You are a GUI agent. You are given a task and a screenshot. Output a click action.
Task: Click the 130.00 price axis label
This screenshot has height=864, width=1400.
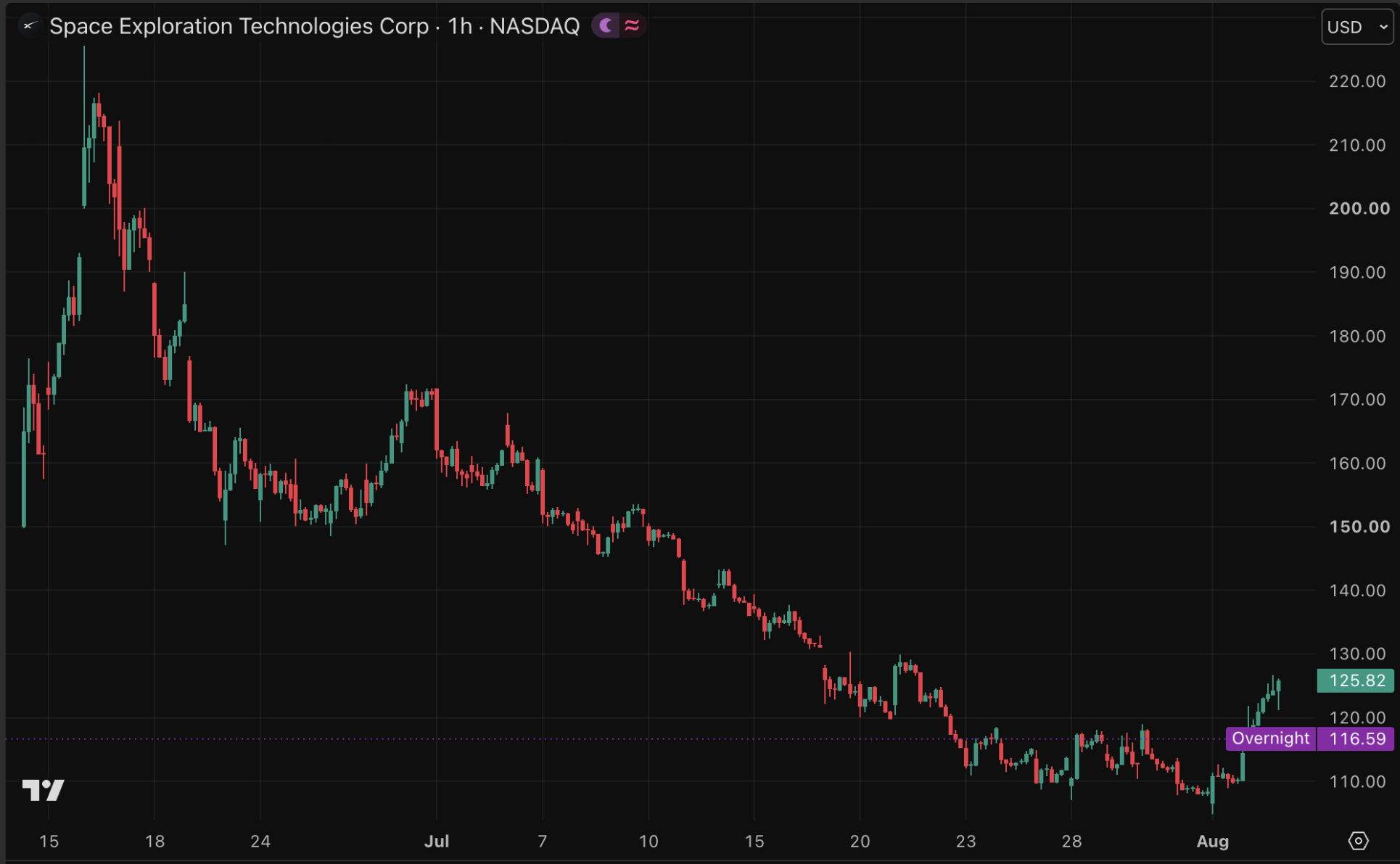tap(1357, 654)
